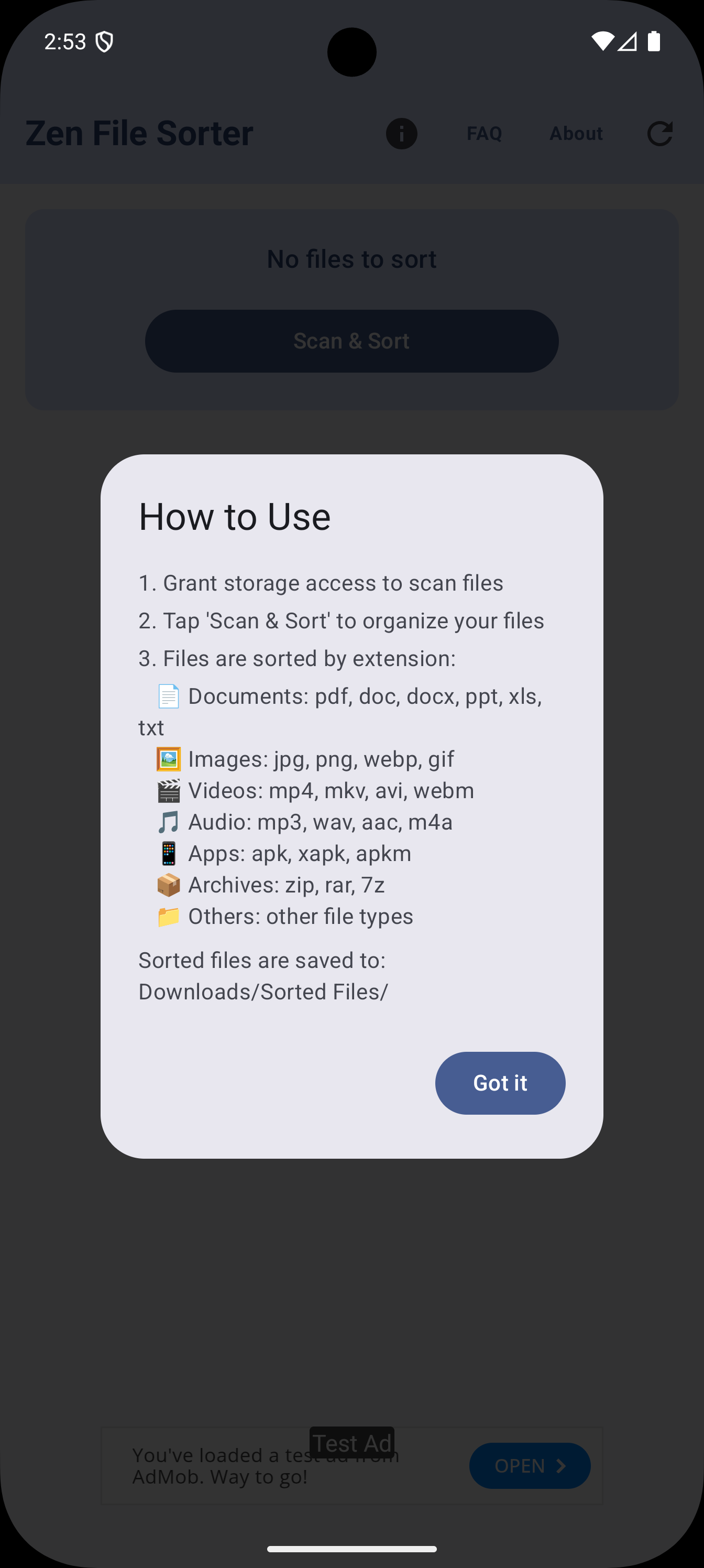Click the package emoji next to Archives
The image size is (704, 1568).
click(169, 885)
